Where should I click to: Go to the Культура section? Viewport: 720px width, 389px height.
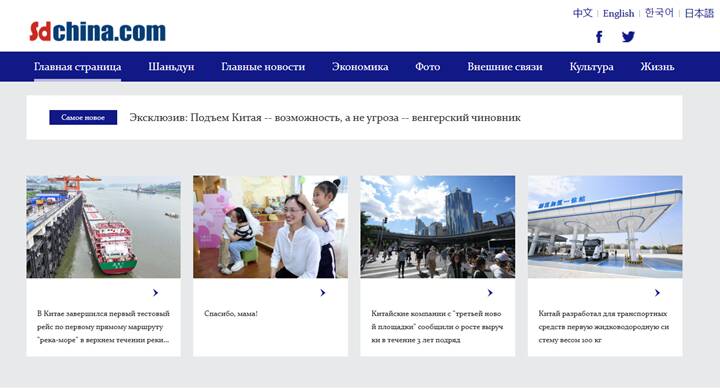point(591,67)
